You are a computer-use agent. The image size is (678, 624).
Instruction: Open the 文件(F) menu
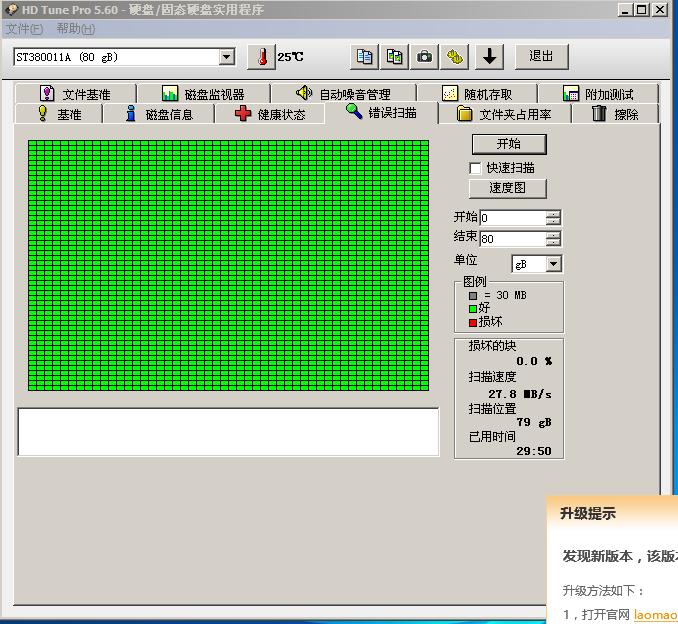point(24,29)
